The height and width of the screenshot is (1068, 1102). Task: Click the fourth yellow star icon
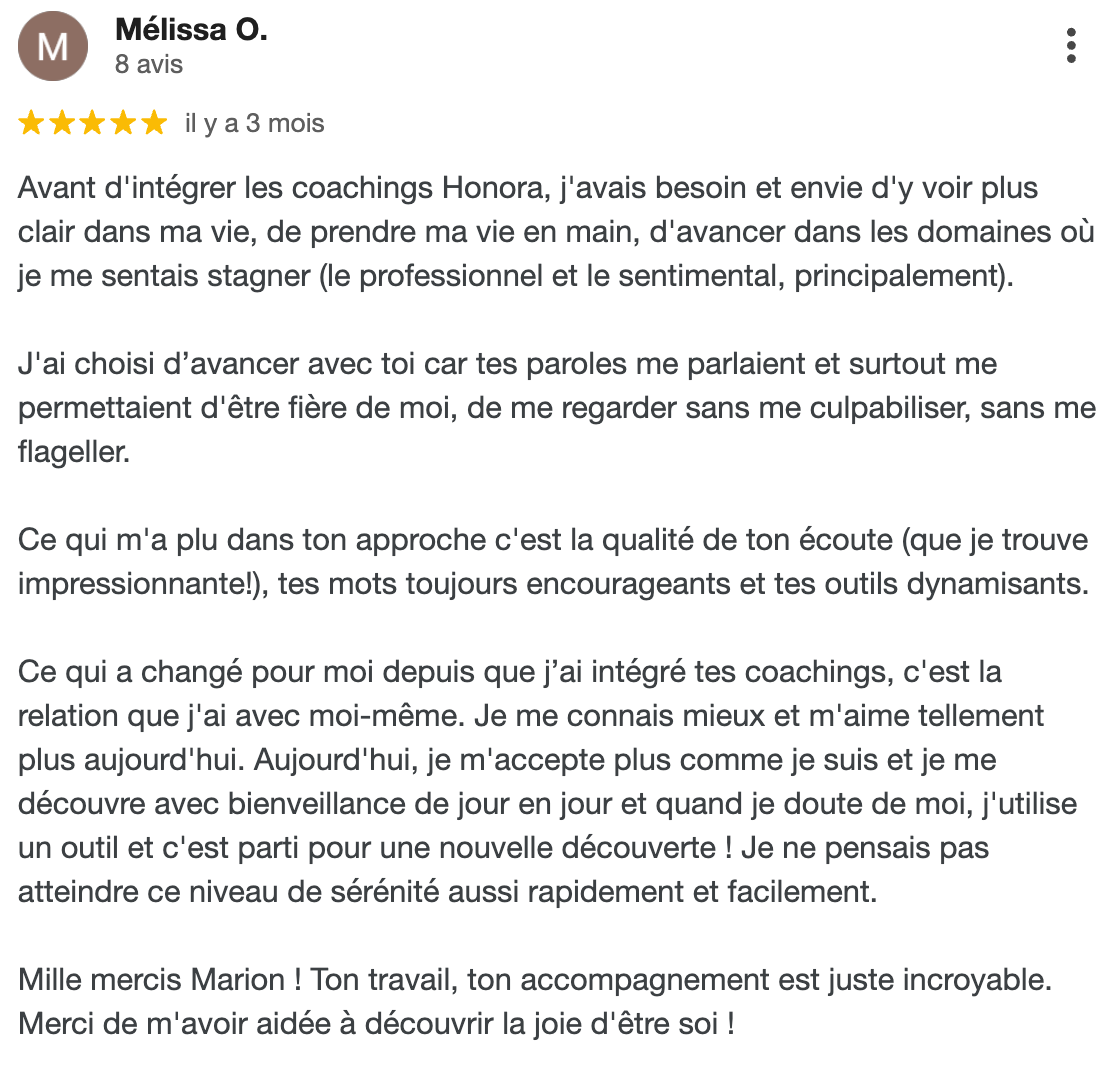pos(121,122)
